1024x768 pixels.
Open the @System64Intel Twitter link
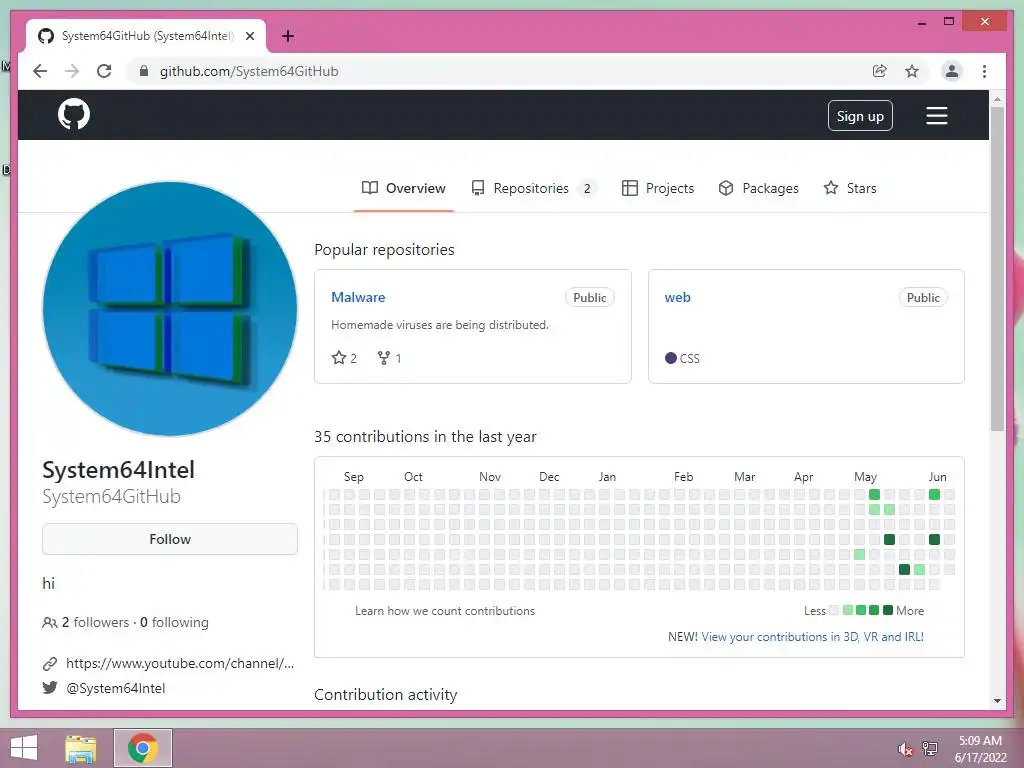116,688
